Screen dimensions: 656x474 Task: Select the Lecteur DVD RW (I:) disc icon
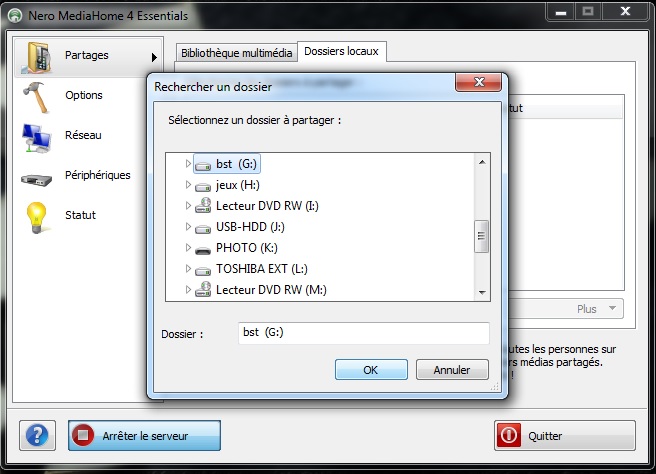click(x=203, y=205)
